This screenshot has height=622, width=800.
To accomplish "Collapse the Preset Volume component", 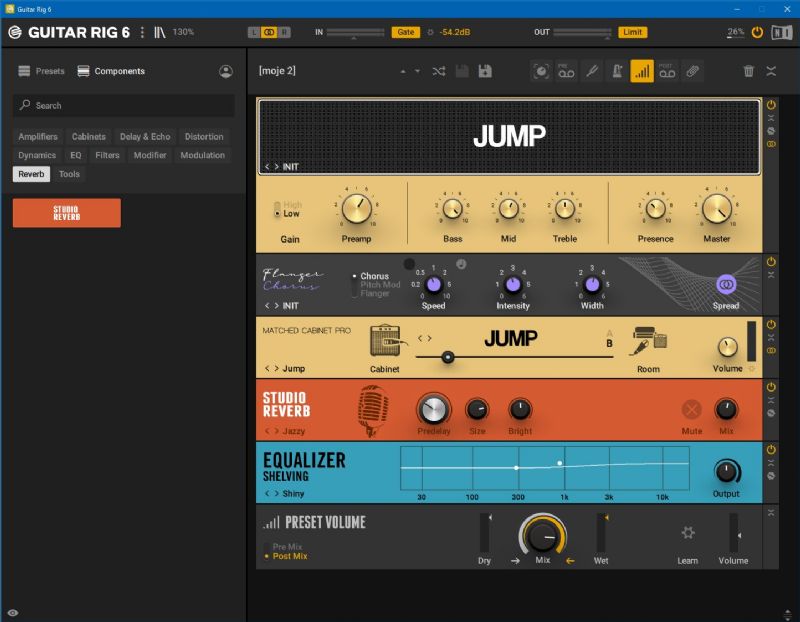I will tap(771, 513).
